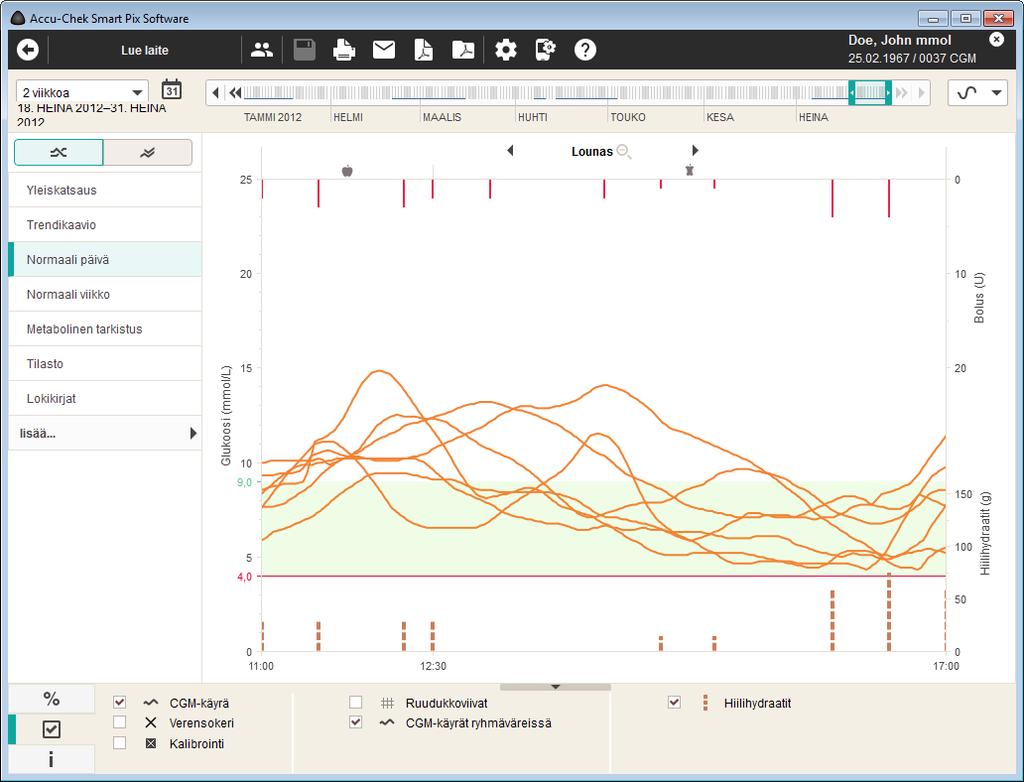Click the save floppy disk icon

[304, 50]
